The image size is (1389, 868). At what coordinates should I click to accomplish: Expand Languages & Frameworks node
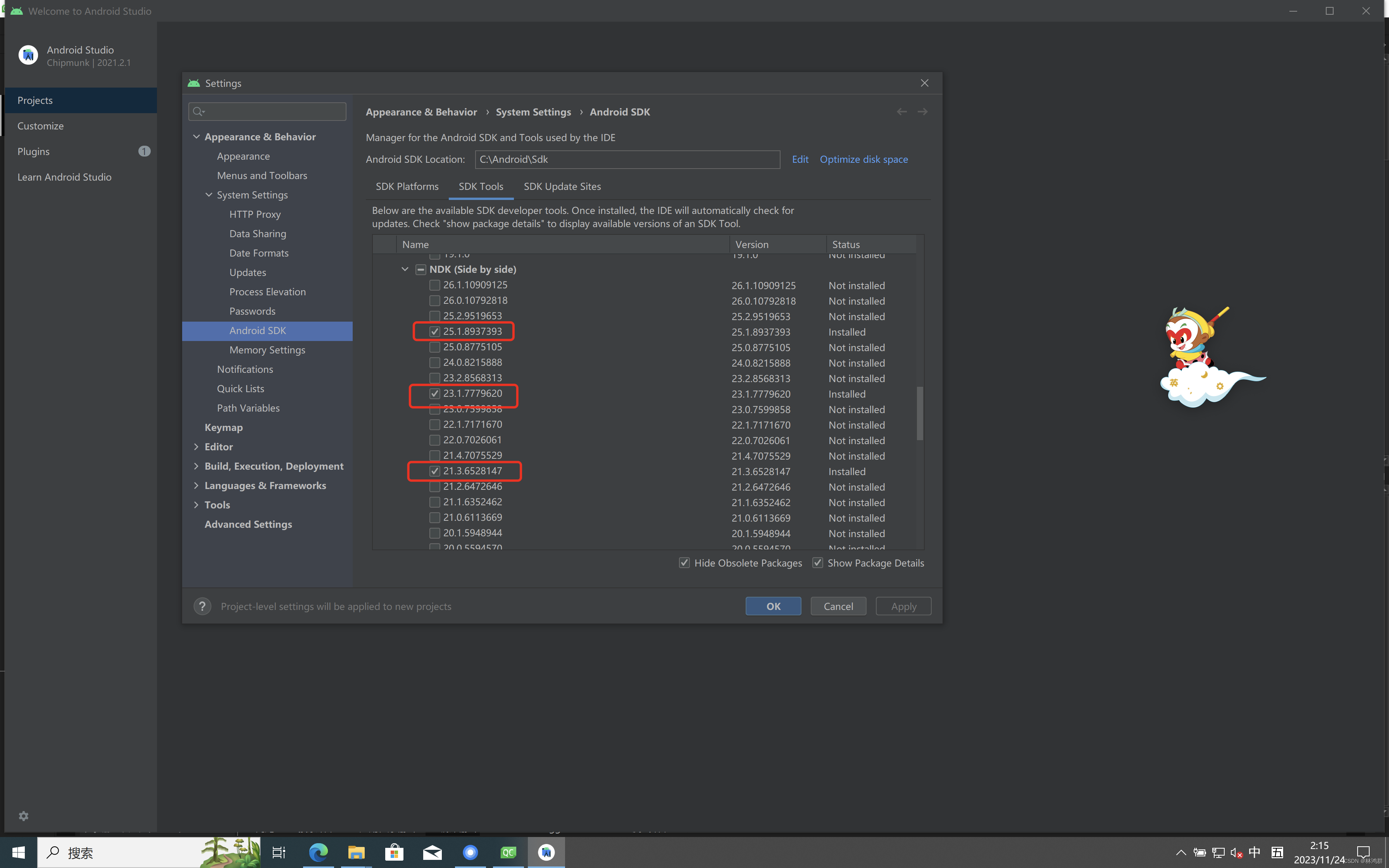click(x=196, y=486)
